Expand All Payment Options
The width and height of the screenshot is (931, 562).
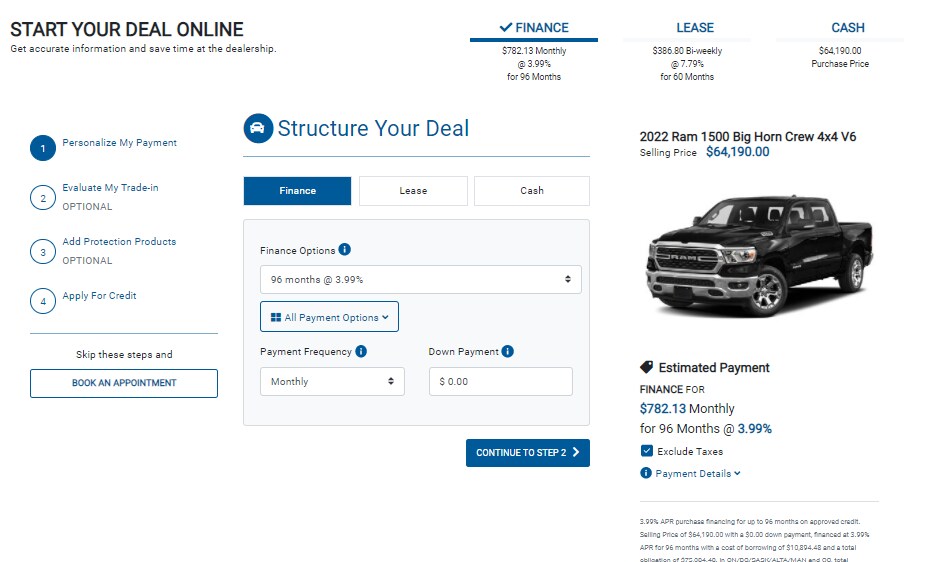330,317
